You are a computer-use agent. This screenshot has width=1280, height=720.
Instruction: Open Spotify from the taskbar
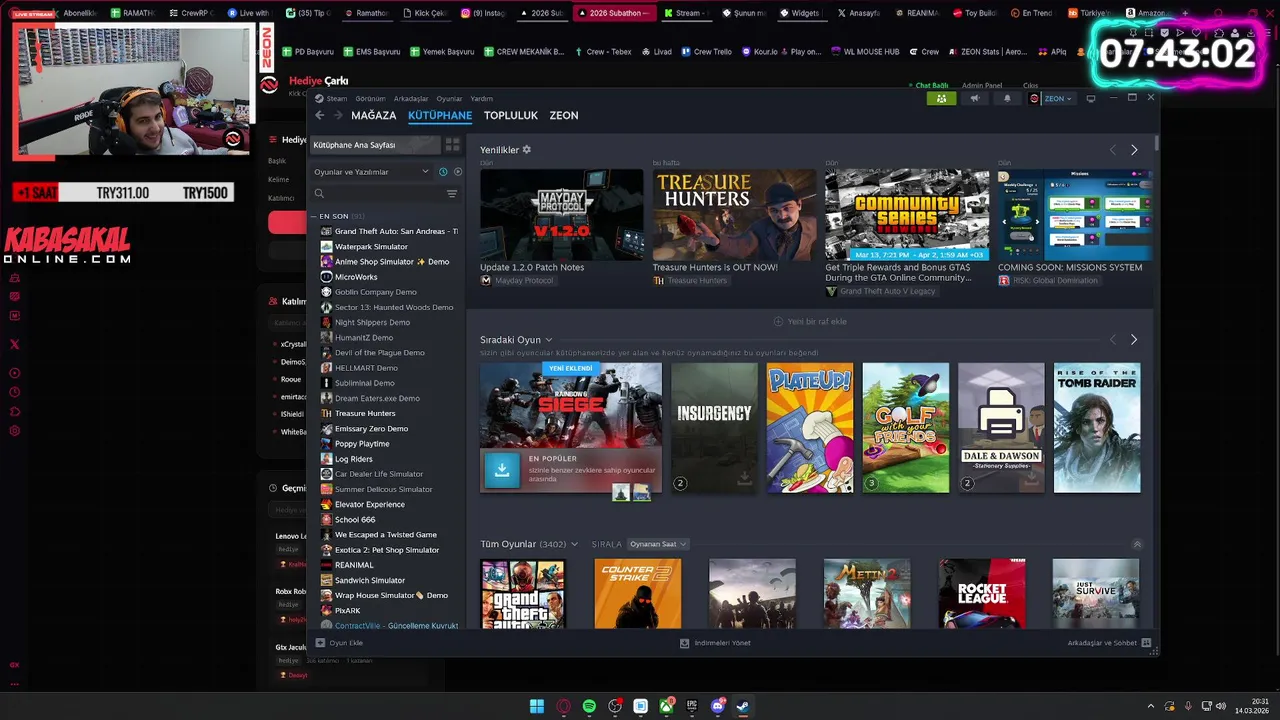(x=589, y=706)
